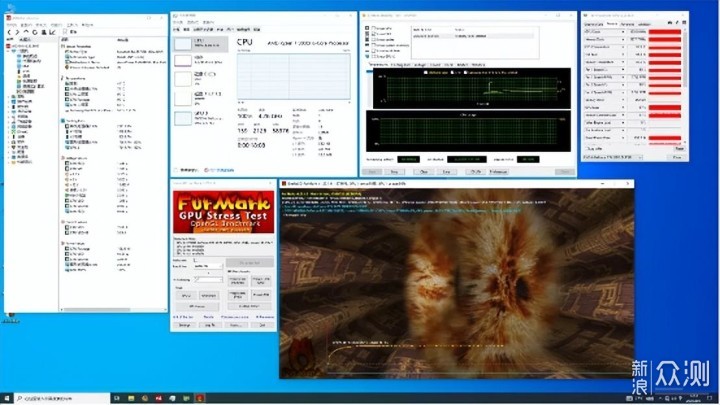Open GPU Clock sensor dropdown in GPU-Z
The width and height of the screenshot is (720, 405).
pos(623,32)
